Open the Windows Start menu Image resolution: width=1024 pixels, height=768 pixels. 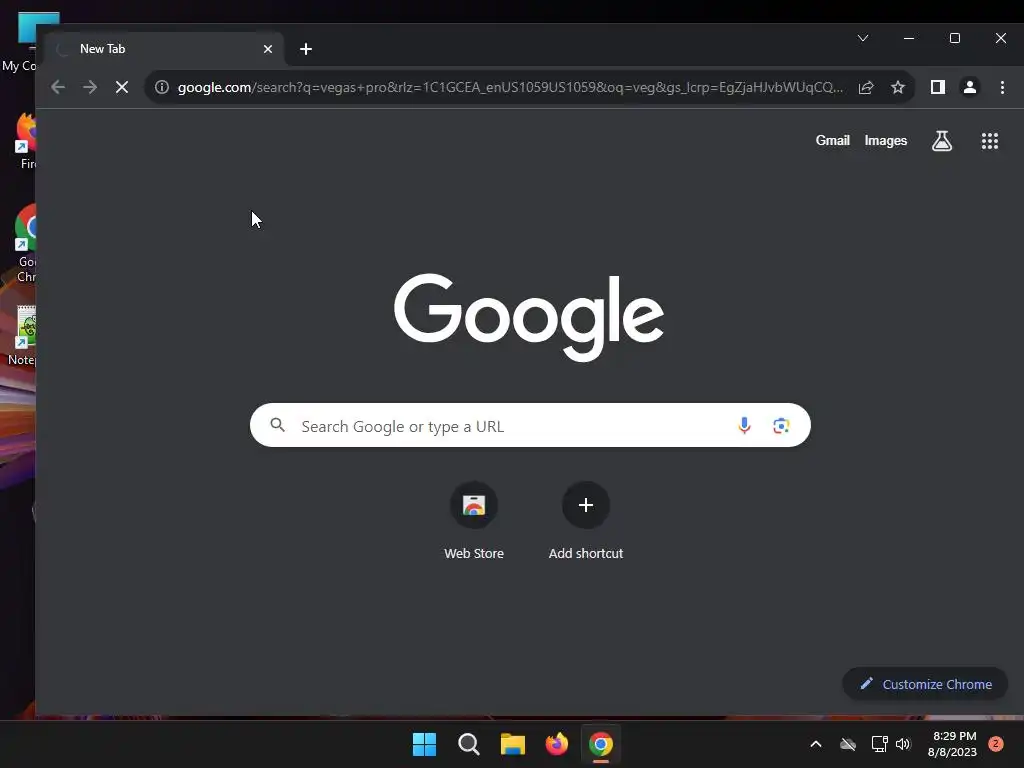[x=424, y=744]
